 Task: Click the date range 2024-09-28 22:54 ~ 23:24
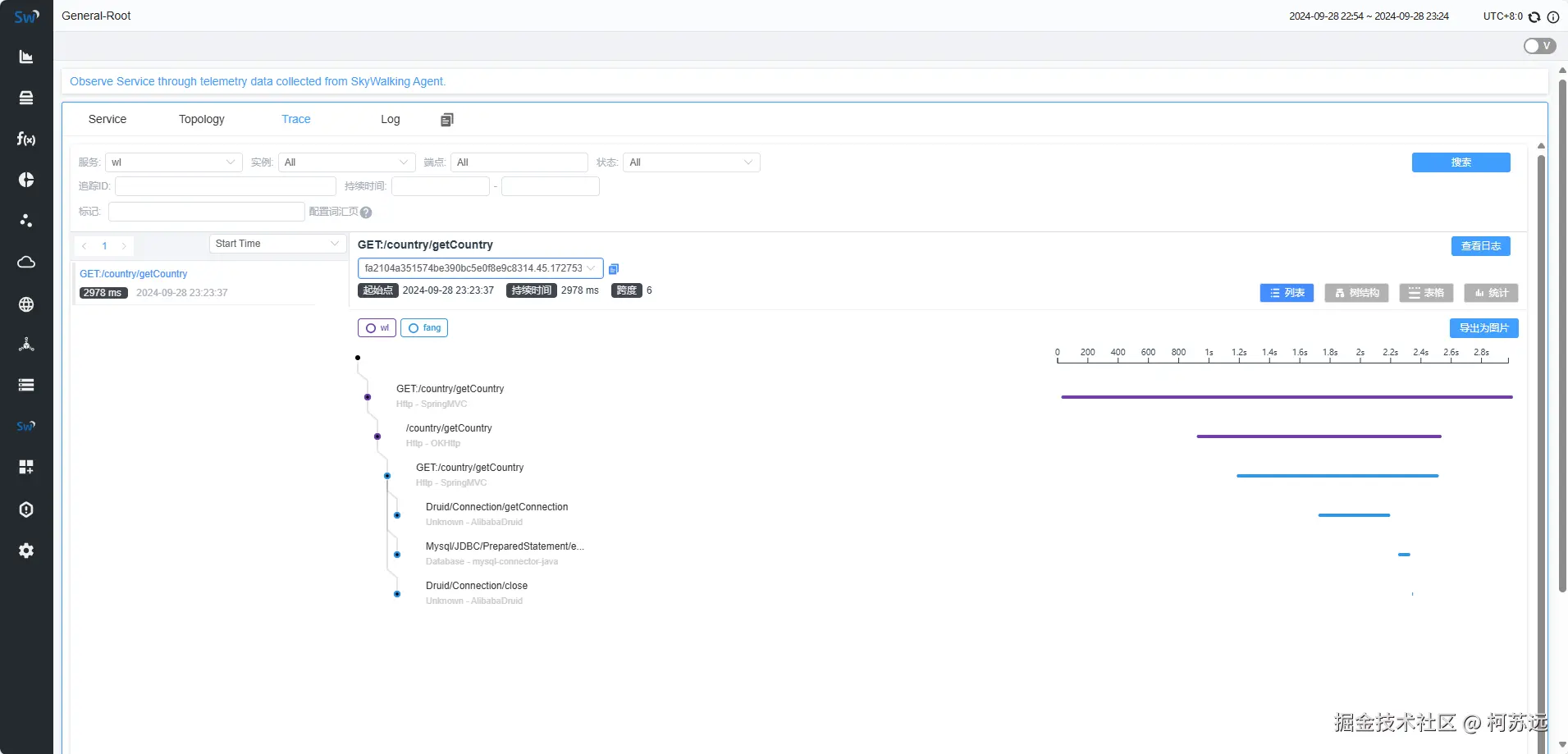1369,16
